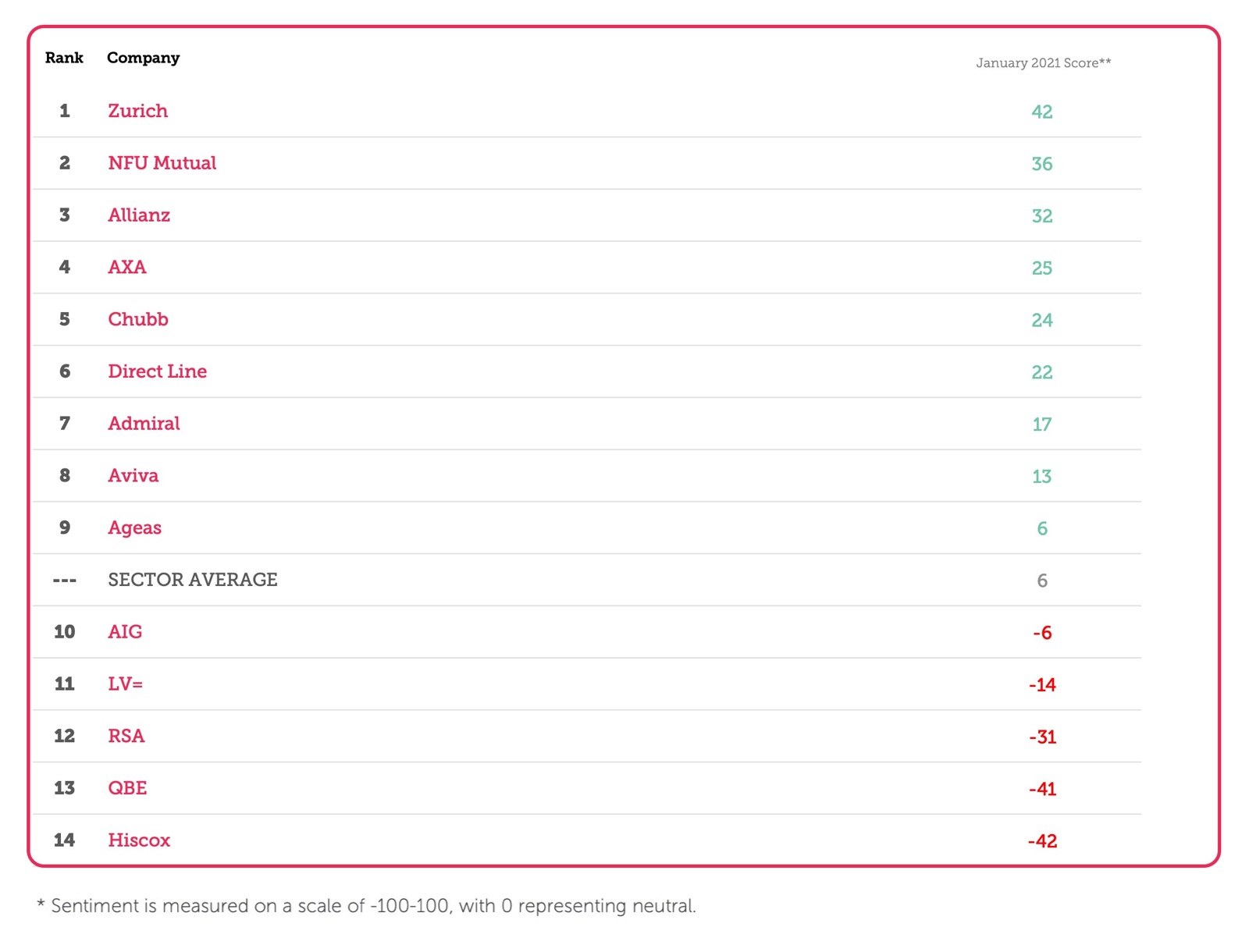Click the Direct Line link
This screenshot has height=952, width=1249.
(x=157, y=371)
